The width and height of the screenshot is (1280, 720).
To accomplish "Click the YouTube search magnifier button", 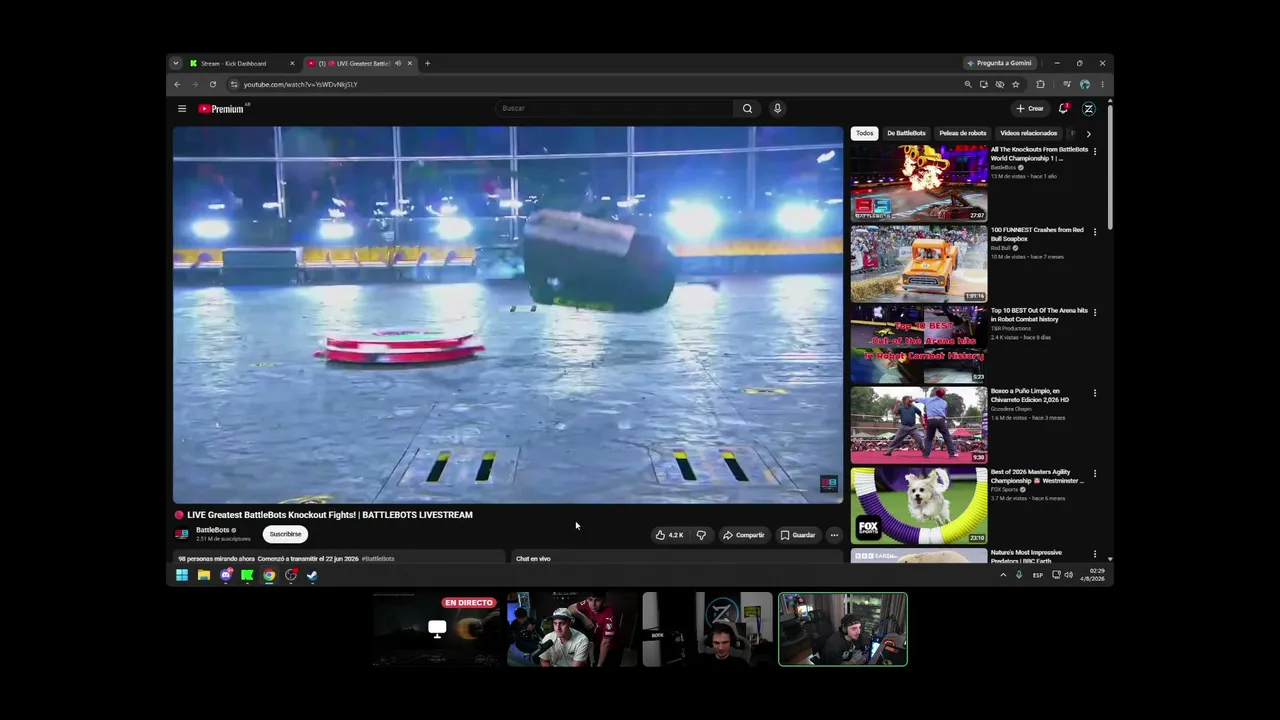I will click(x=747, y=108).
